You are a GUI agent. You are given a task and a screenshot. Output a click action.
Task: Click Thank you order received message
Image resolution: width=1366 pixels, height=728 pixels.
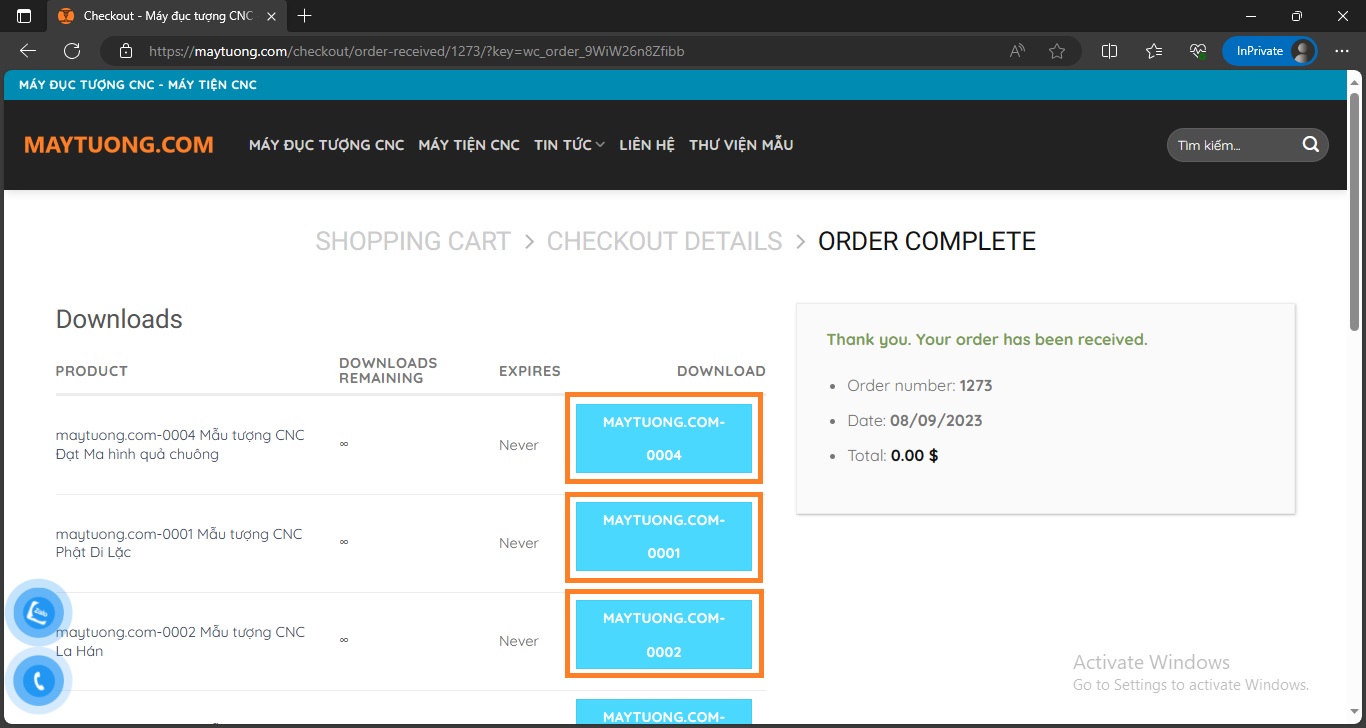point(987,340)
